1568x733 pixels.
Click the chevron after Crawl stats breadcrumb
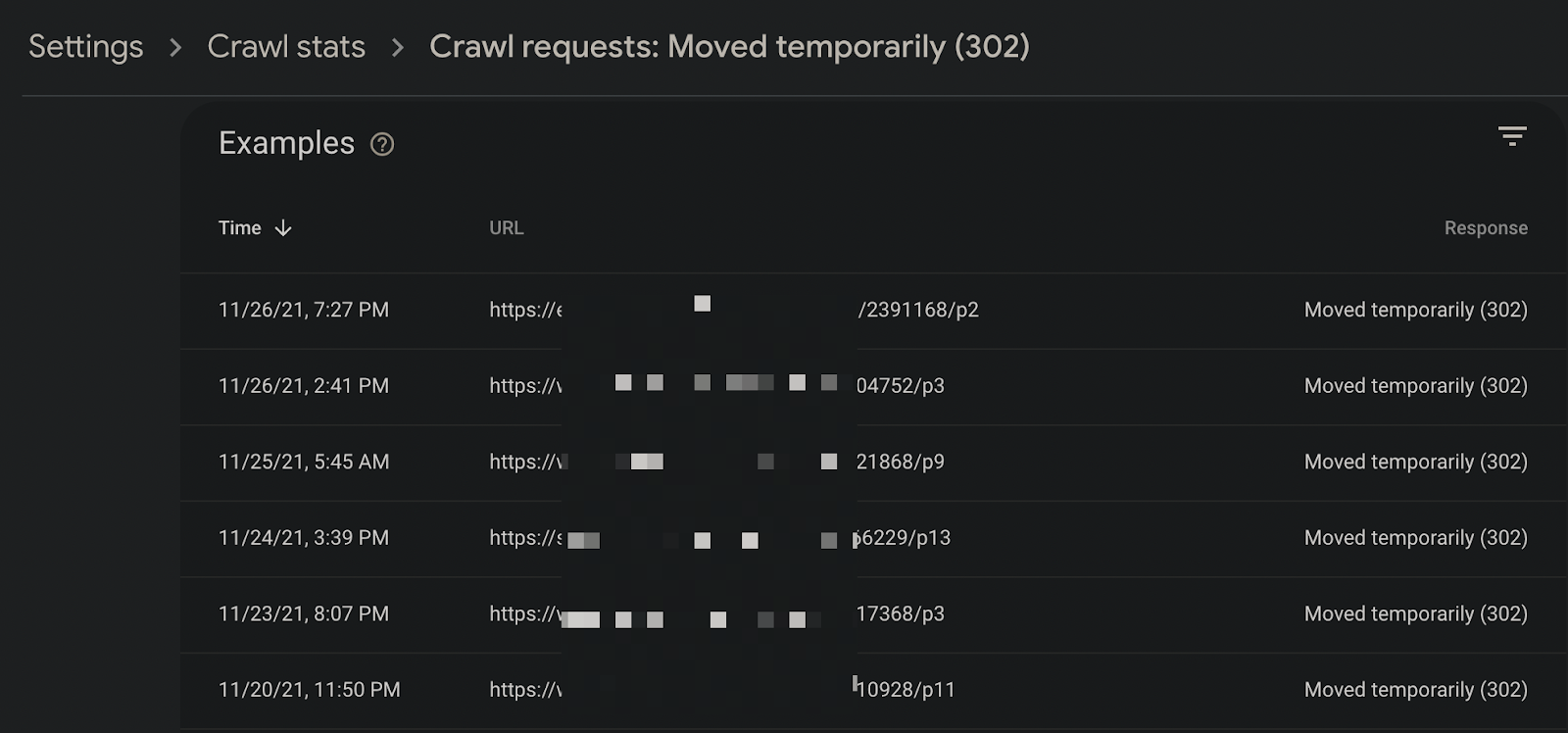pos(397,47)
